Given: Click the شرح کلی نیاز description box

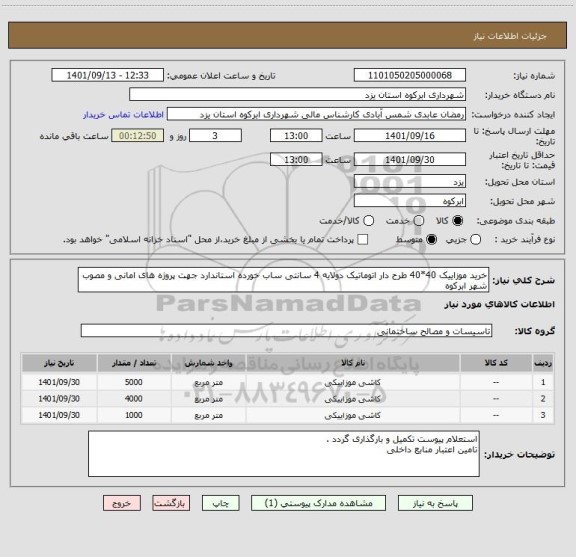Looking at the screenshot, I should coord(284,280).
